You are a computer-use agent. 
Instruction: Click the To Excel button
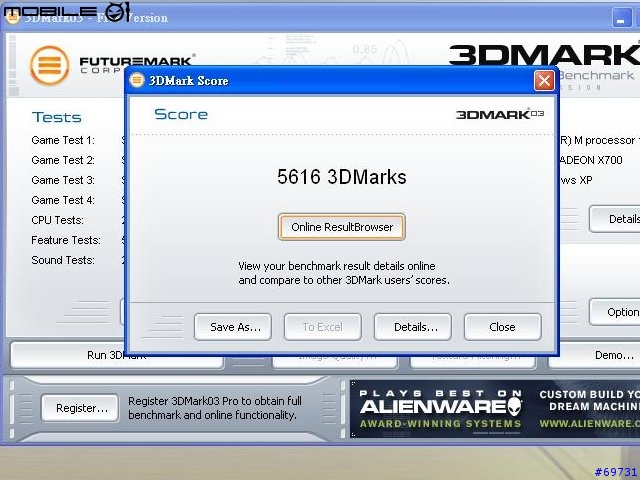tap(323, 327)
